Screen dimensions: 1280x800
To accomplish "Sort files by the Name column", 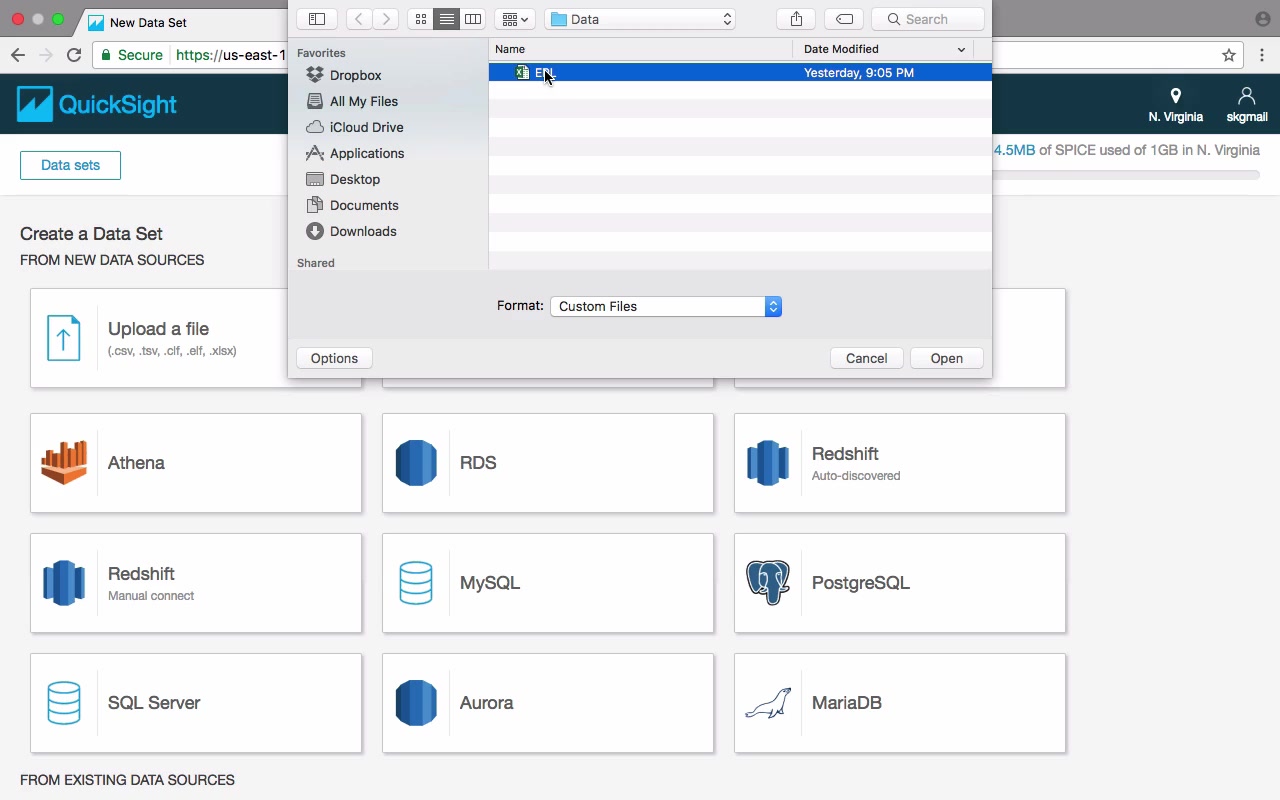I will click(640, 49).
